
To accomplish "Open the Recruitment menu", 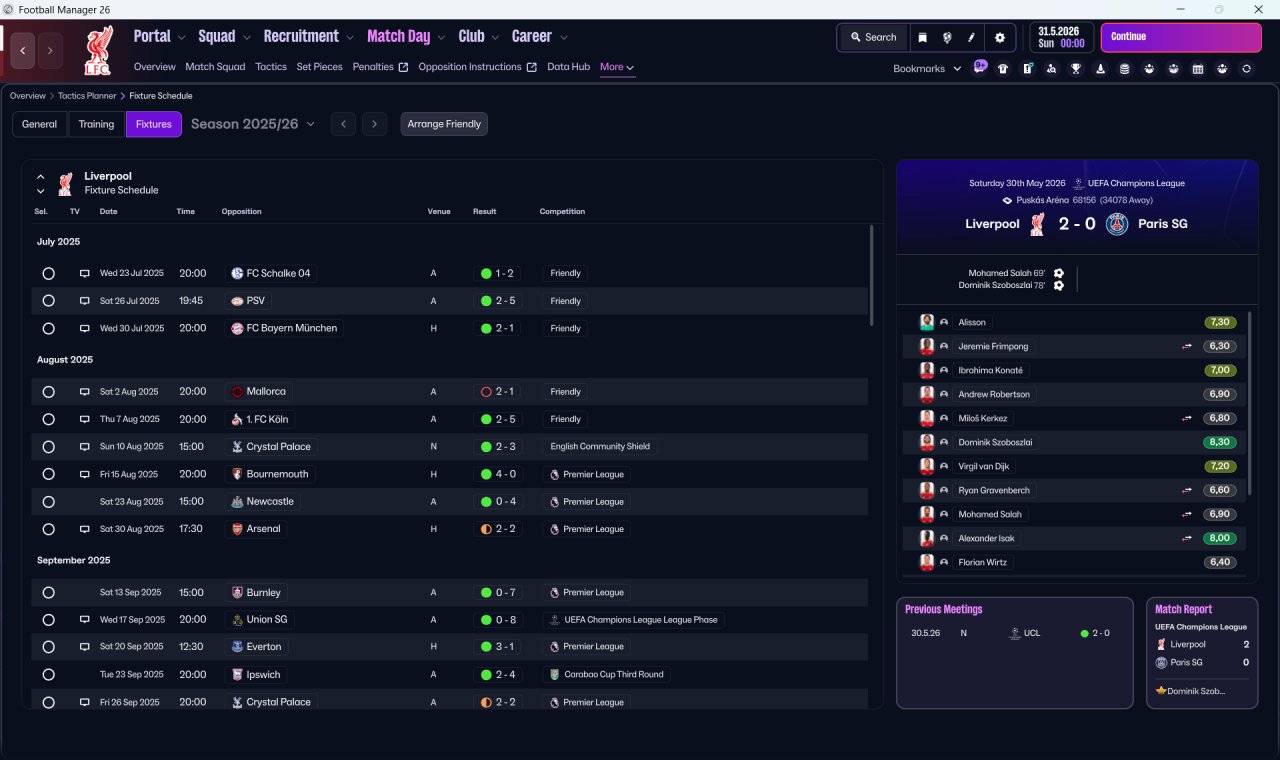I will tap(308, 36).
